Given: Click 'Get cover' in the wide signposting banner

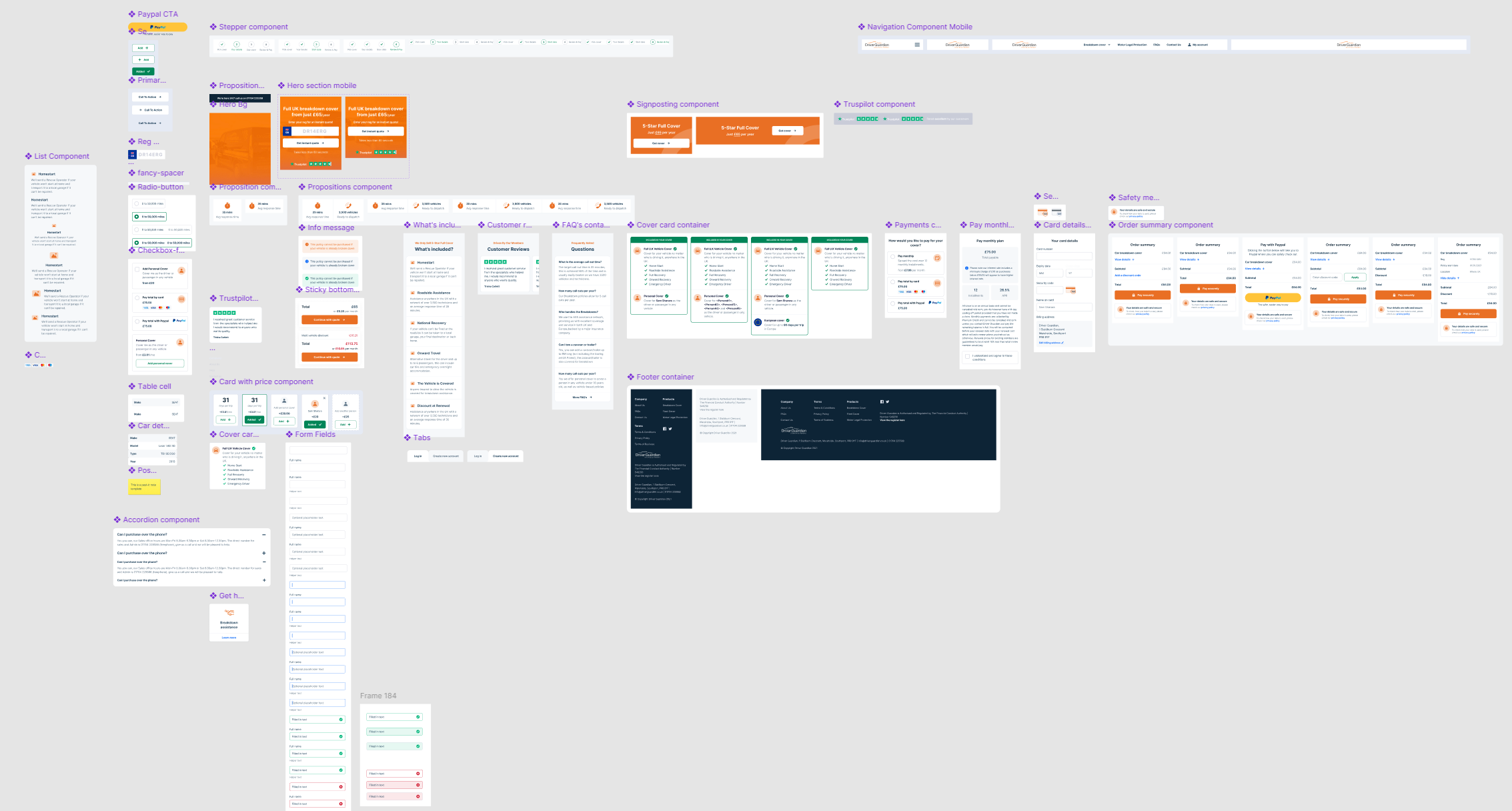Looking at the screenshot, I should (x=787, y=131).
